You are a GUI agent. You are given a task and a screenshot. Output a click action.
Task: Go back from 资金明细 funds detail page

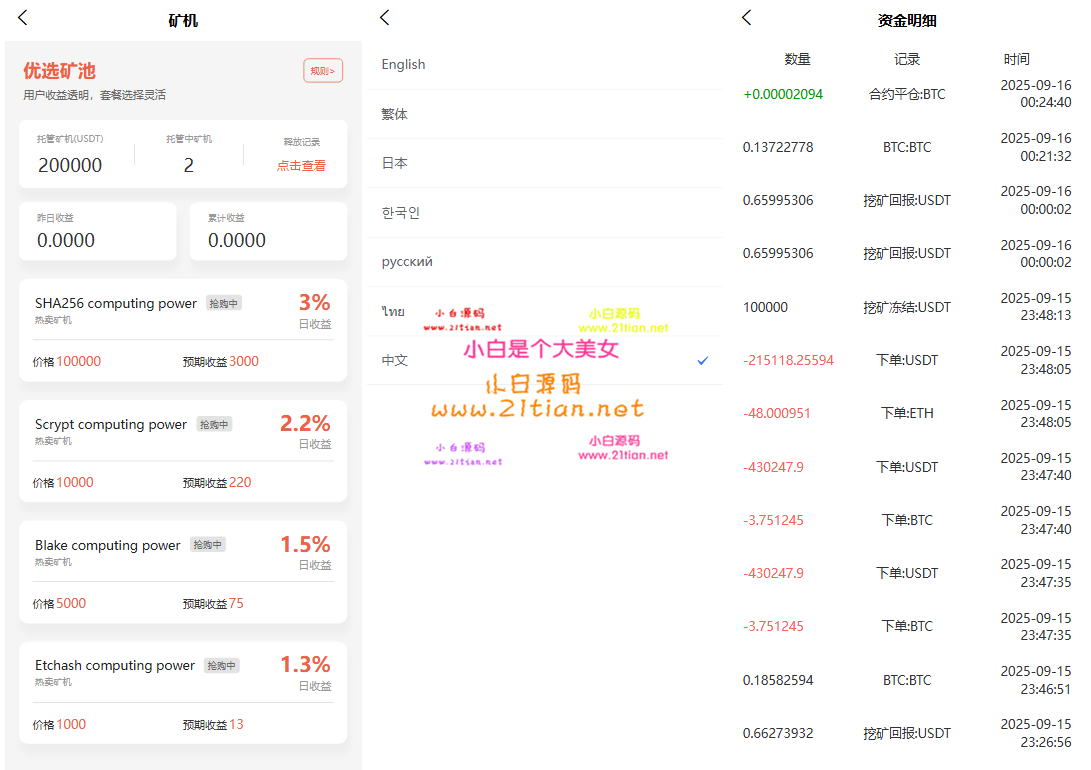[x=746, y=18]
